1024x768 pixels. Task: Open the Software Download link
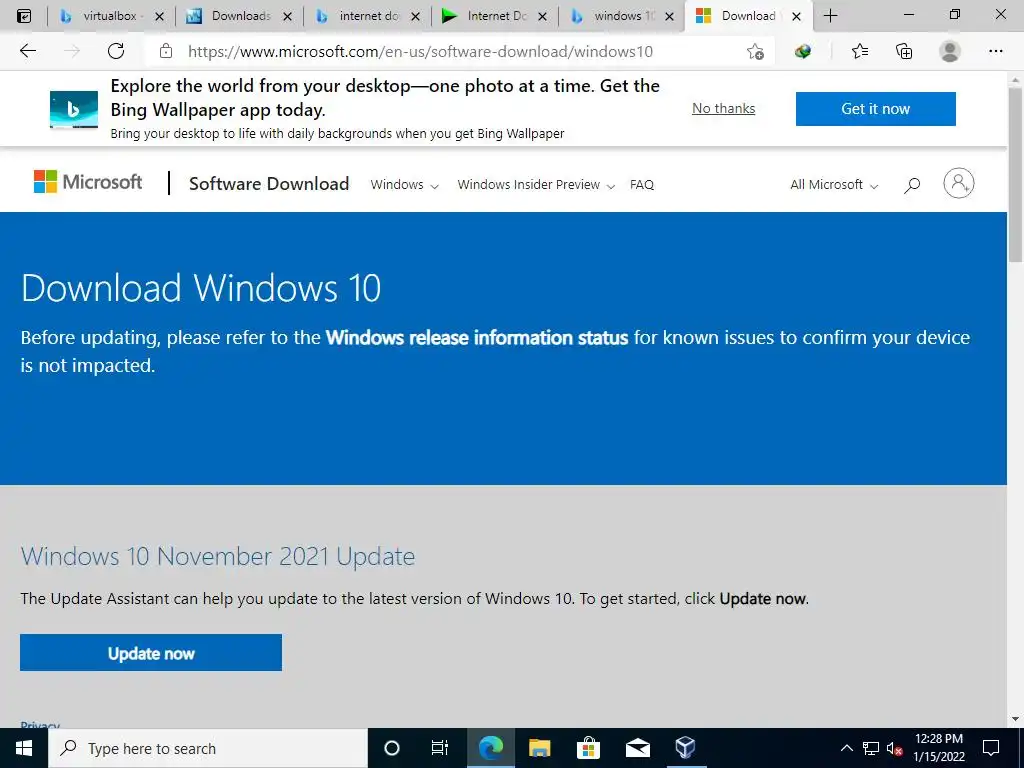(269, 184)
